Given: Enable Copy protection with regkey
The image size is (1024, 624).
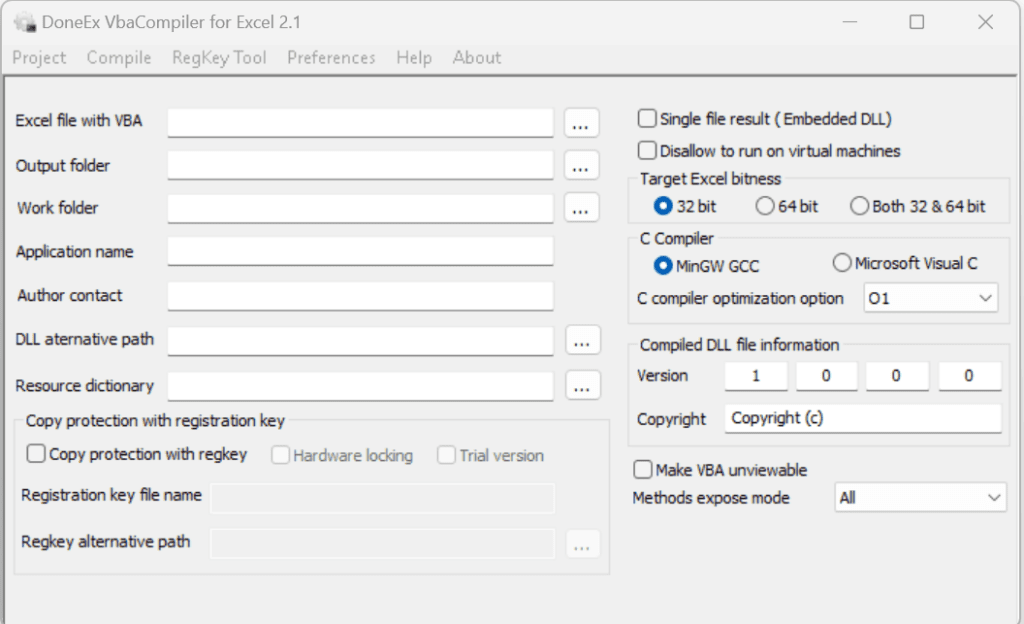Looking at the screenshot, I should [x=36, y=454].
